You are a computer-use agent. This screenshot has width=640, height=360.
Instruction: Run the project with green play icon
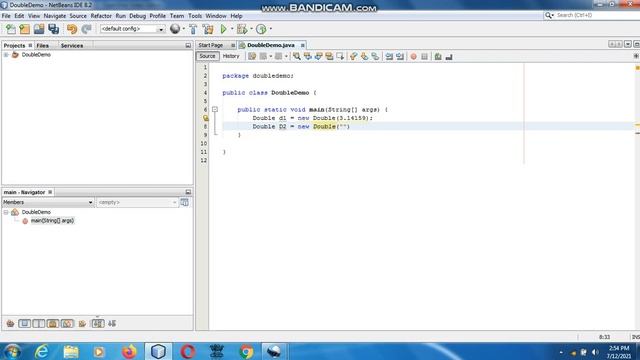point(224,29)
